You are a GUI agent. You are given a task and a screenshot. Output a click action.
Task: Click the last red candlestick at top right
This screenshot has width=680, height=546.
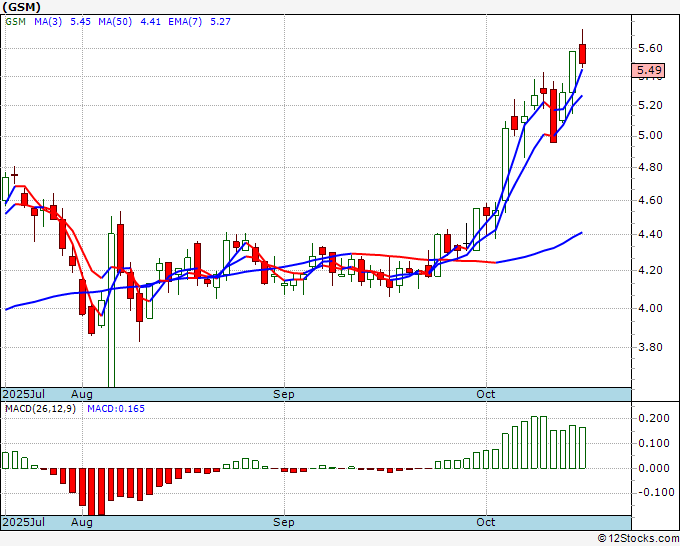click(582, 54)
